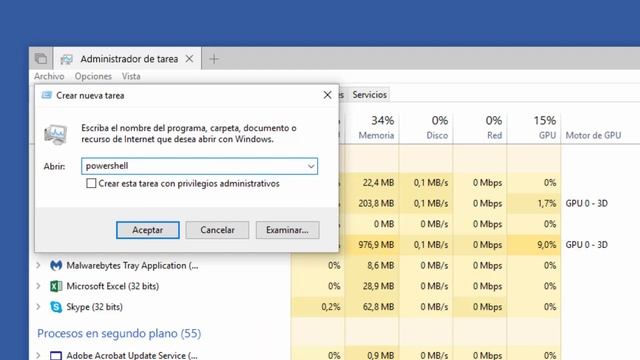This screenshot has width=640, height=360.
Task: Click the Crear nueva tarea title icon
Action: (x=47, y=95)
